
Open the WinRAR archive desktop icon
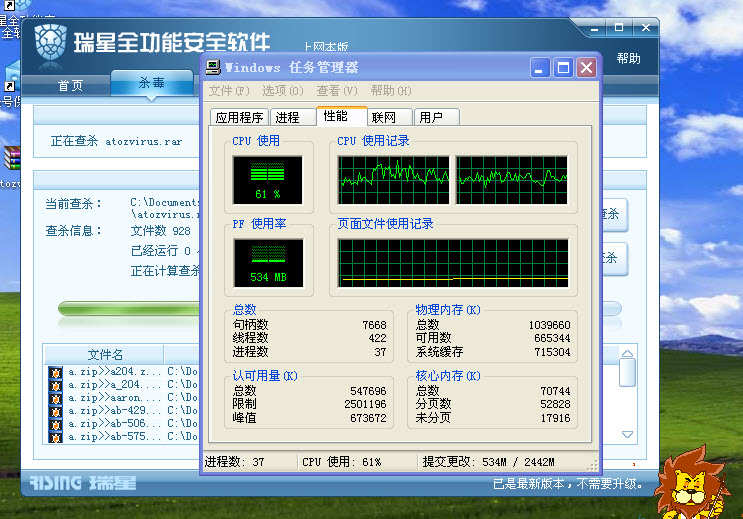12,158
